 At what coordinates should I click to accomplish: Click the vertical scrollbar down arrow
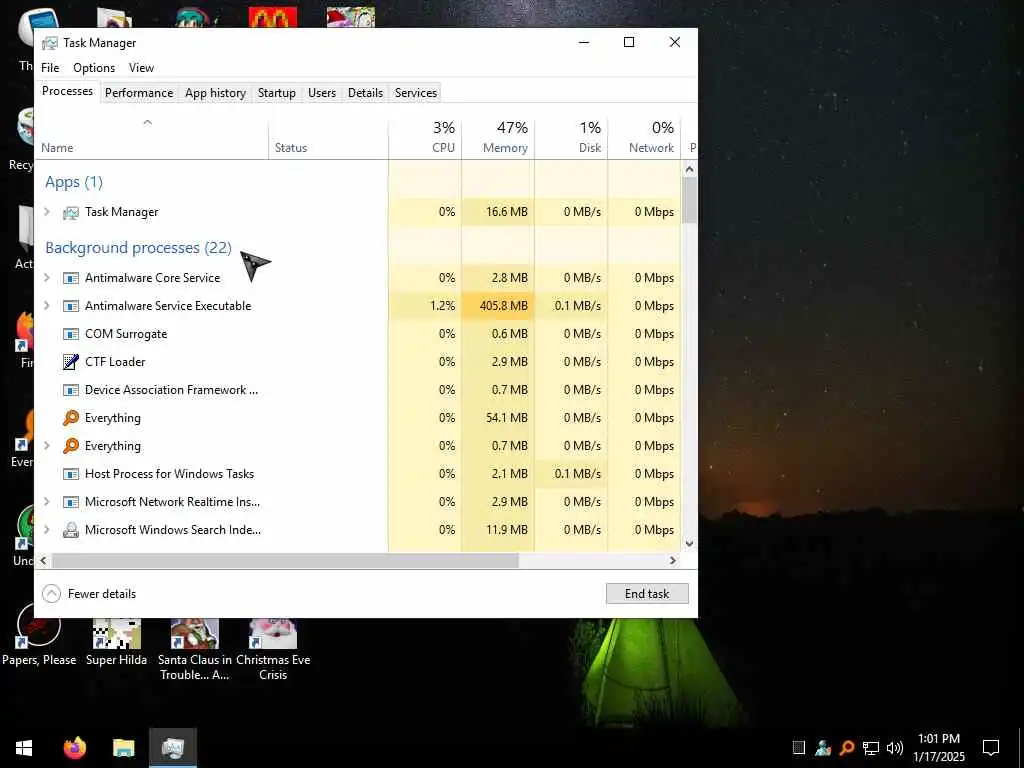[x=689, y=543]
